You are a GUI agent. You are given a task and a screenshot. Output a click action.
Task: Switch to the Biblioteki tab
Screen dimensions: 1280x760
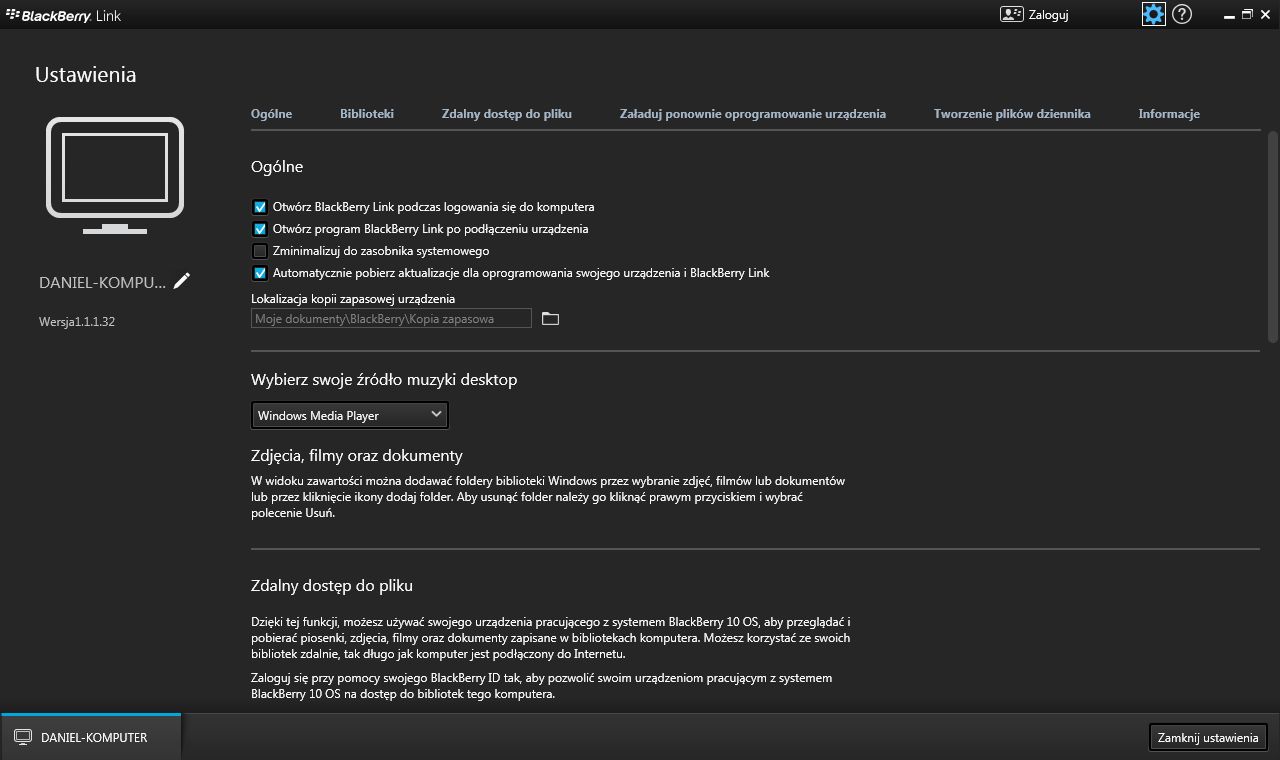point(367,114)
